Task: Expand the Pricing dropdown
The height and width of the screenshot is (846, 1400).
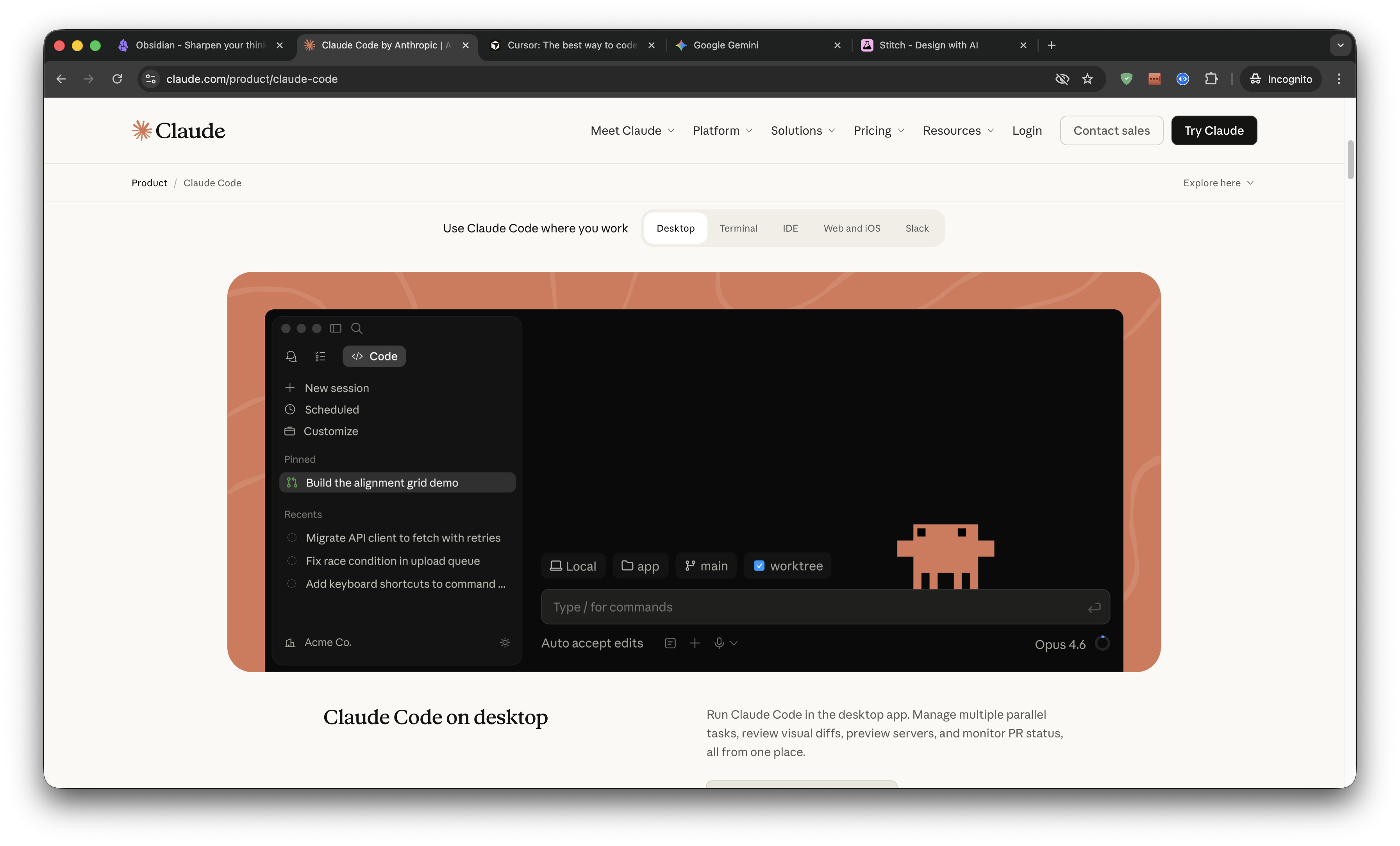Action: [879, 131]
